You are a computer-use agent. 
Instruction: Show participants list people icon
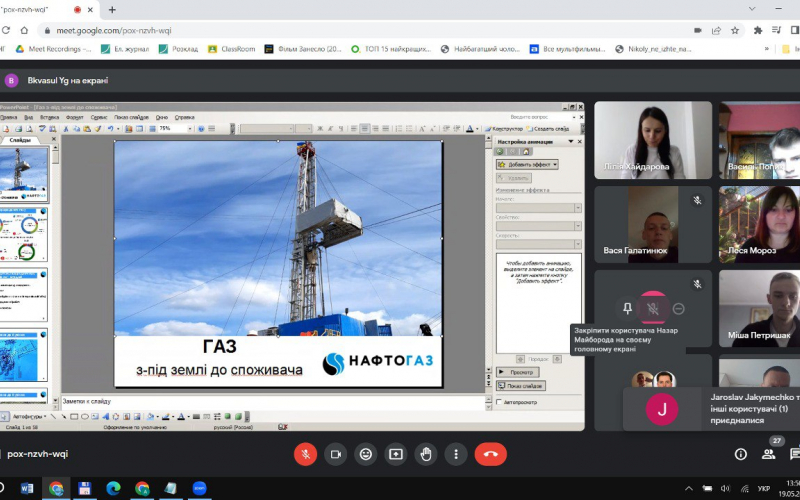click(768, 454)
